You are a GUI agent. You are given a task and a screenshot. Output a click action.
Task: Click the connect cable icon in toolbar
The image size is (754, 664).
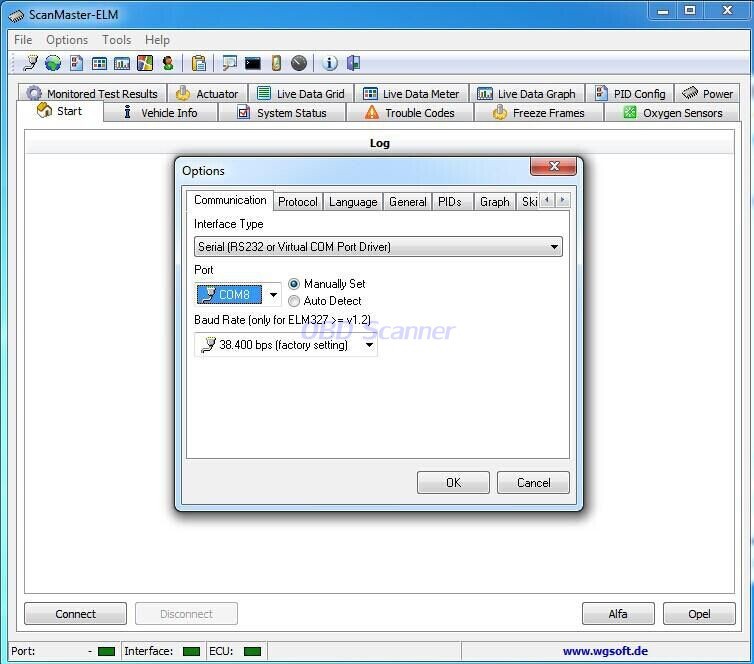30,63
